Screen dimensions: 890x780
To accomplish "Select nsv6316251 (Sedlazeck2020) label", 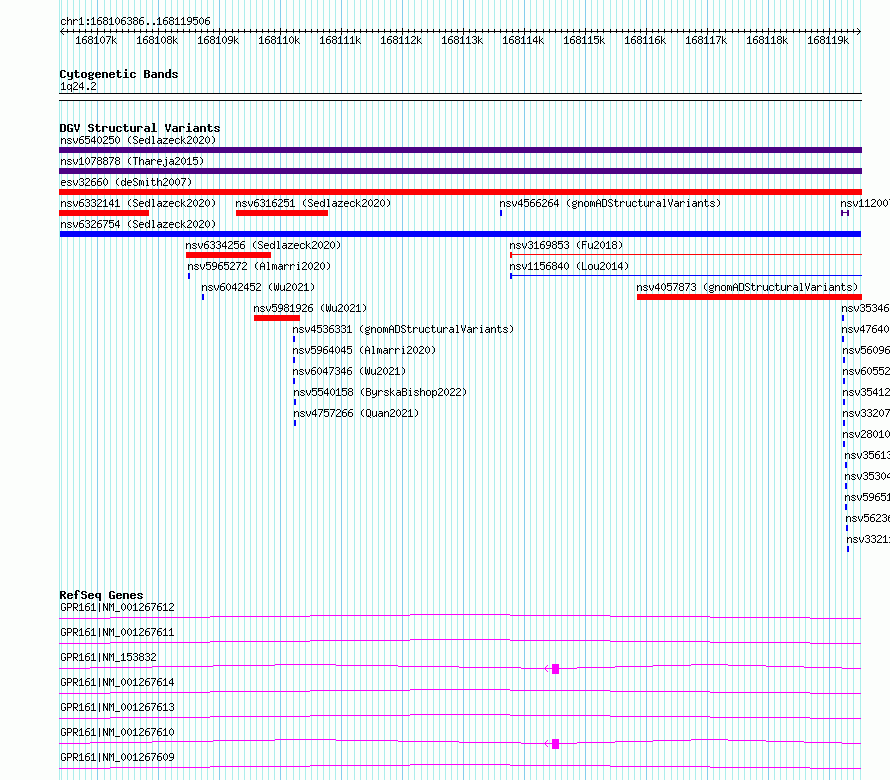I will tap(313, 203).
